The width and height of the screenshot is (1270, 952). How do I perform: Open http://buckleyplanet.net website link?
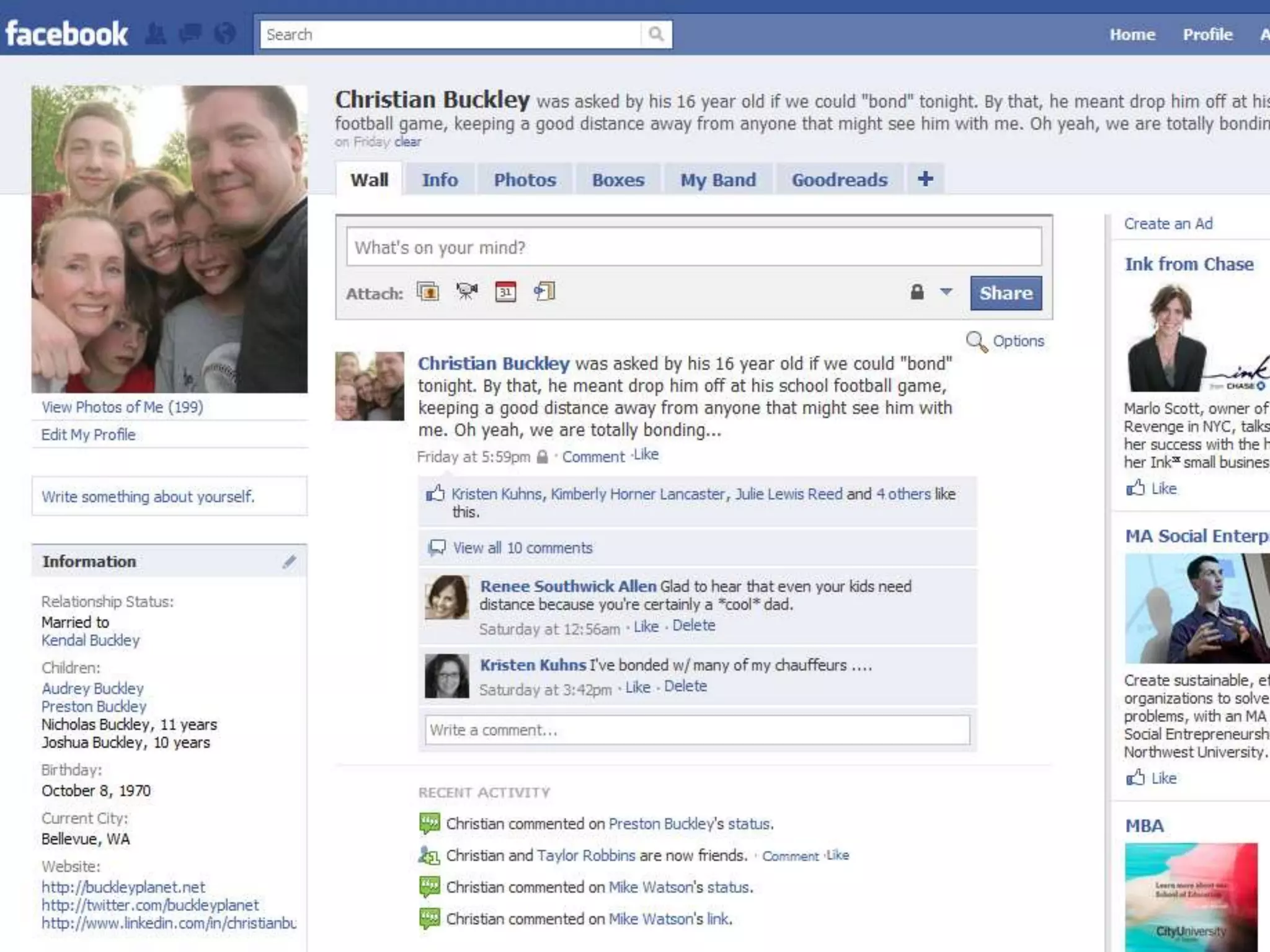pos(123,887)
